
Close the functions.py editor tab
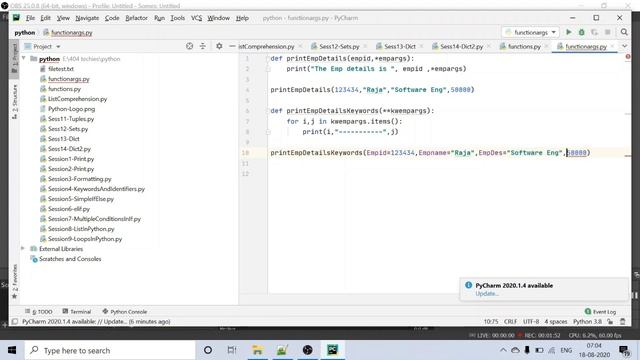546,47
